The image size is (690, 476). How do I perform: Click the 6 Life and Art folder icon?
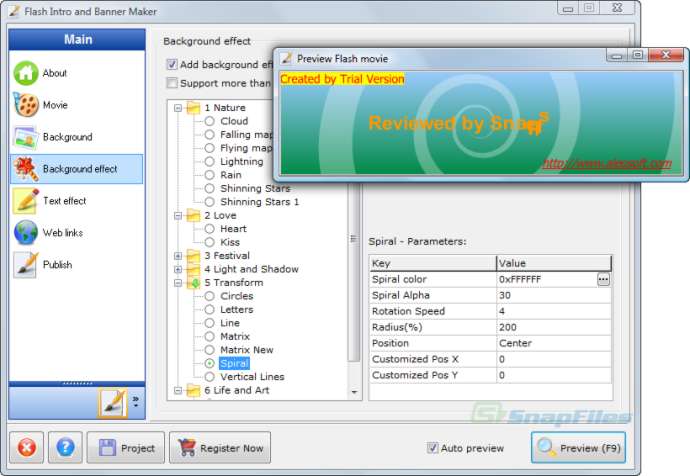[x=193, y=390]
